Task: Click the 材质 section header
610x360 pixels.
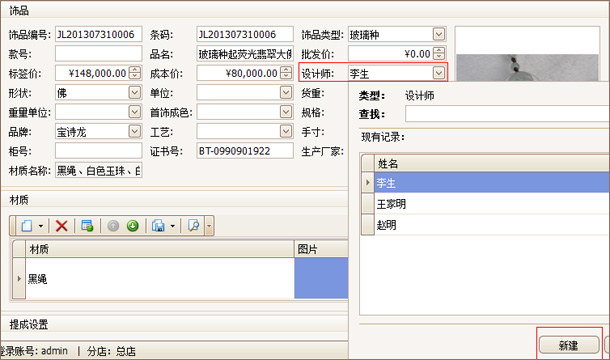Action: point(19,200)
